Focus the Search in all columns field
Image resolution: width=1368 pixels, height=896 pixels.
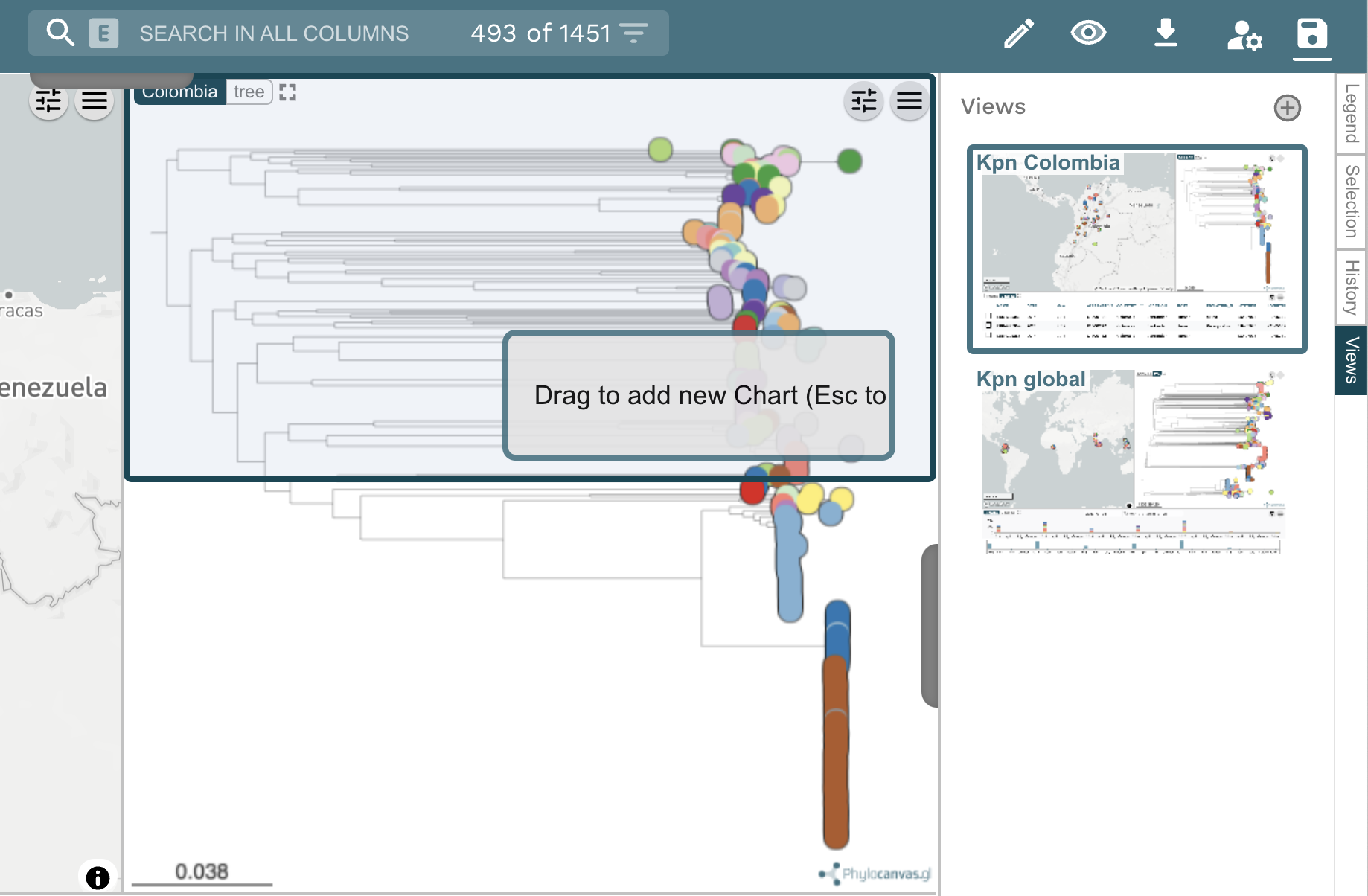pos(274,33)
